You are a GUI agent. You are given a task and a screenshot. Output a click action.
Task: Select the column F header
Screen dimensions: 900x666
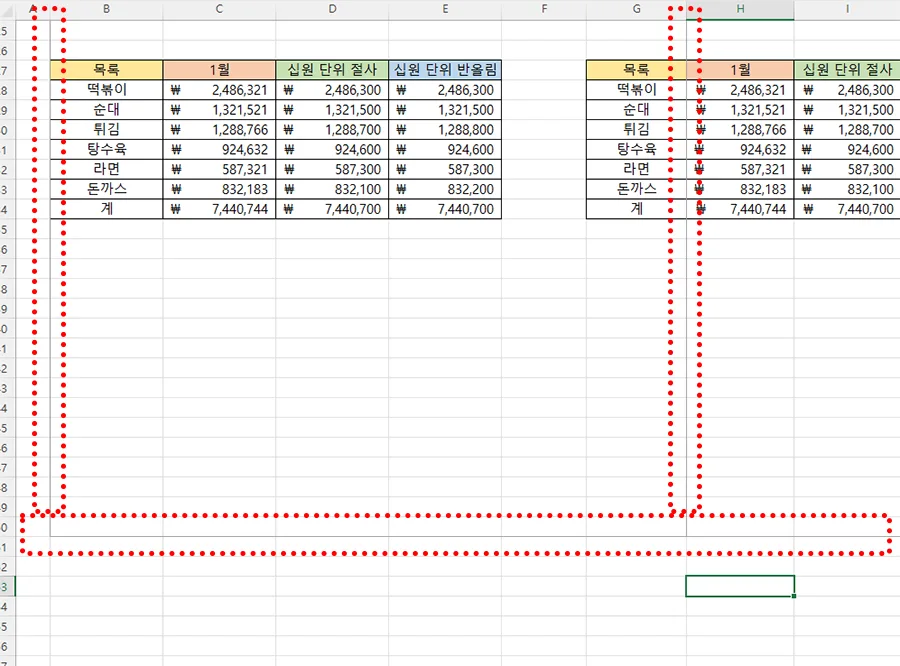click(544, 9)
